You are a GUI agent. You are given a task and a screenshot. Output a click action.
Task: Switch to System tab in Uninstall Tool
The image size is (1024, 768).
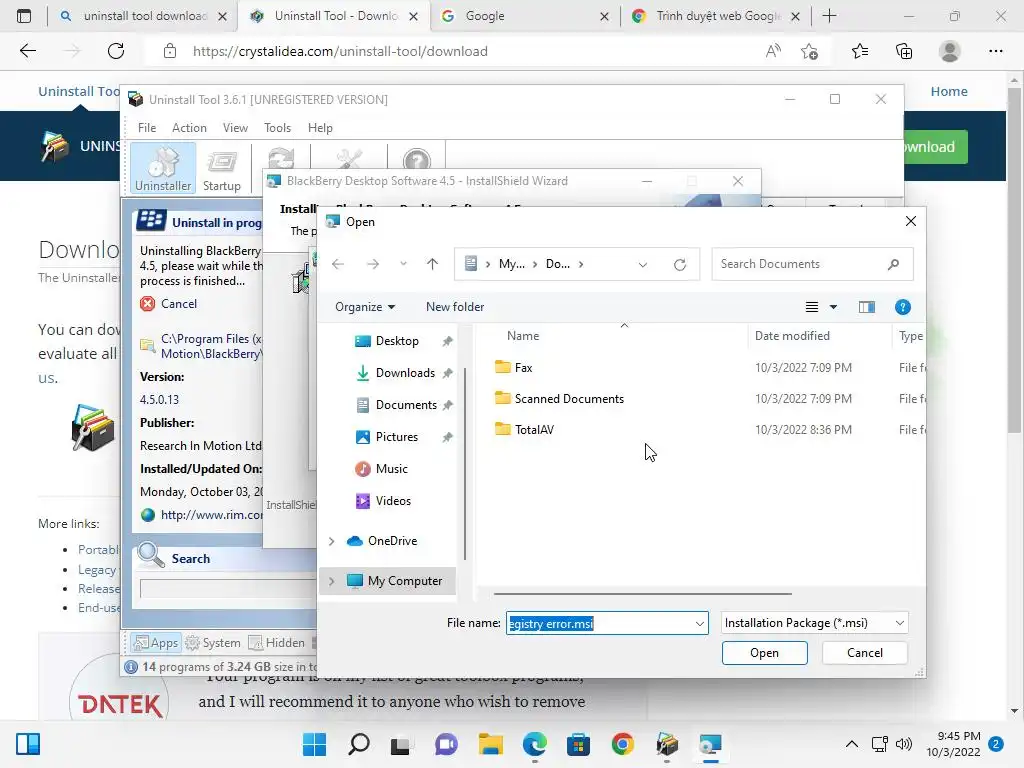point(213,643)
